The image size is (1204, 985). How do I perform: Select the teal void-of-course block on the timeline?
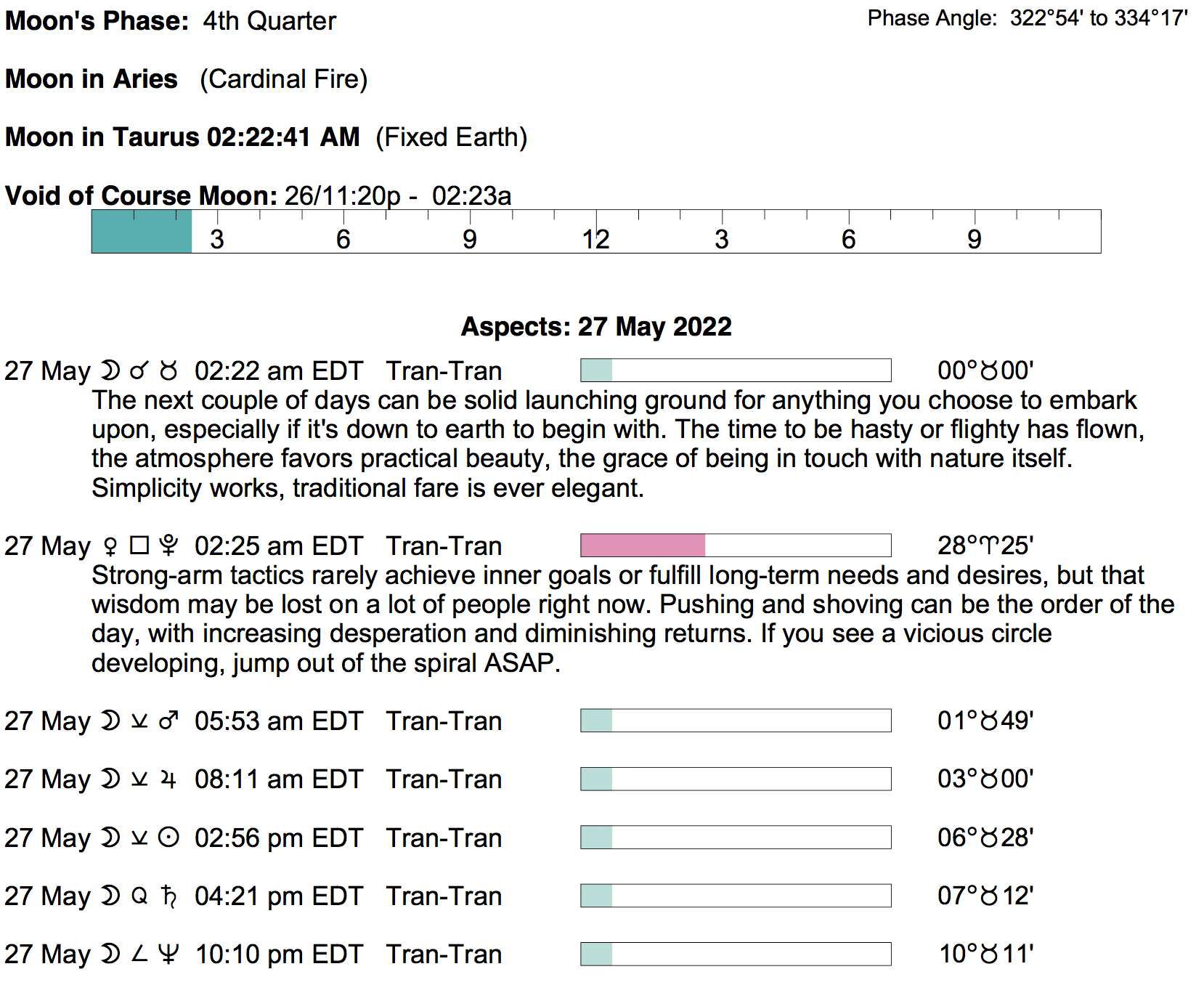tap(142, 232)
